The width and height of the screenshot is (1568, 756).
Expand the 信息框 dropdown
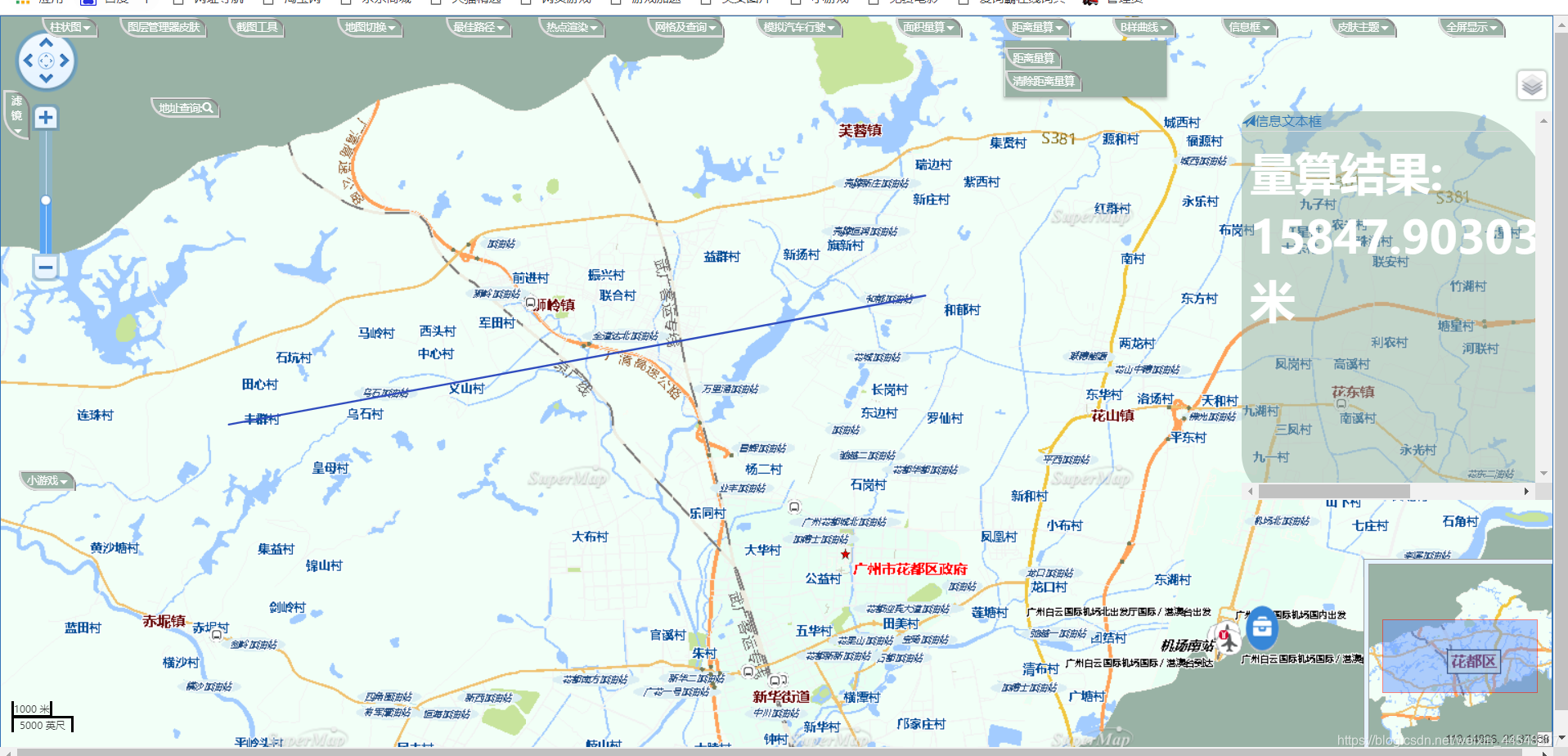click(x=1250, y=27)
